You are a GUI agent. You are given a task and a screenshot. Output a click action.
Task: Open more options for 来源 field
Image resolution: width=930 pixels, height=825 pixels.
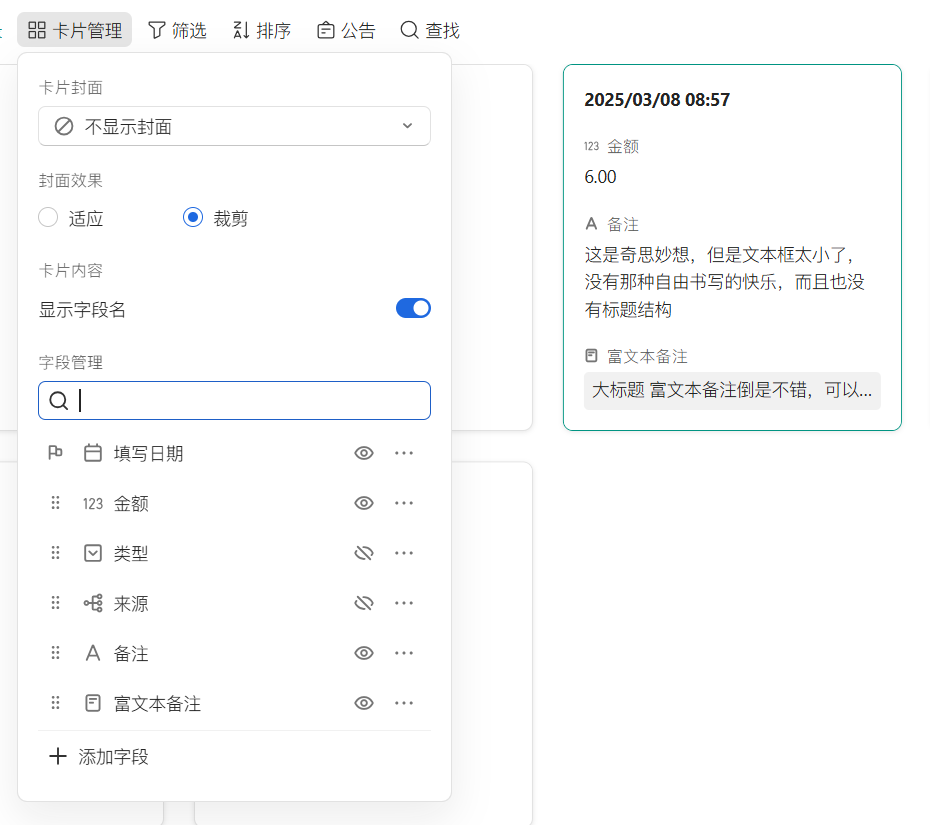(x=404, y=603)
